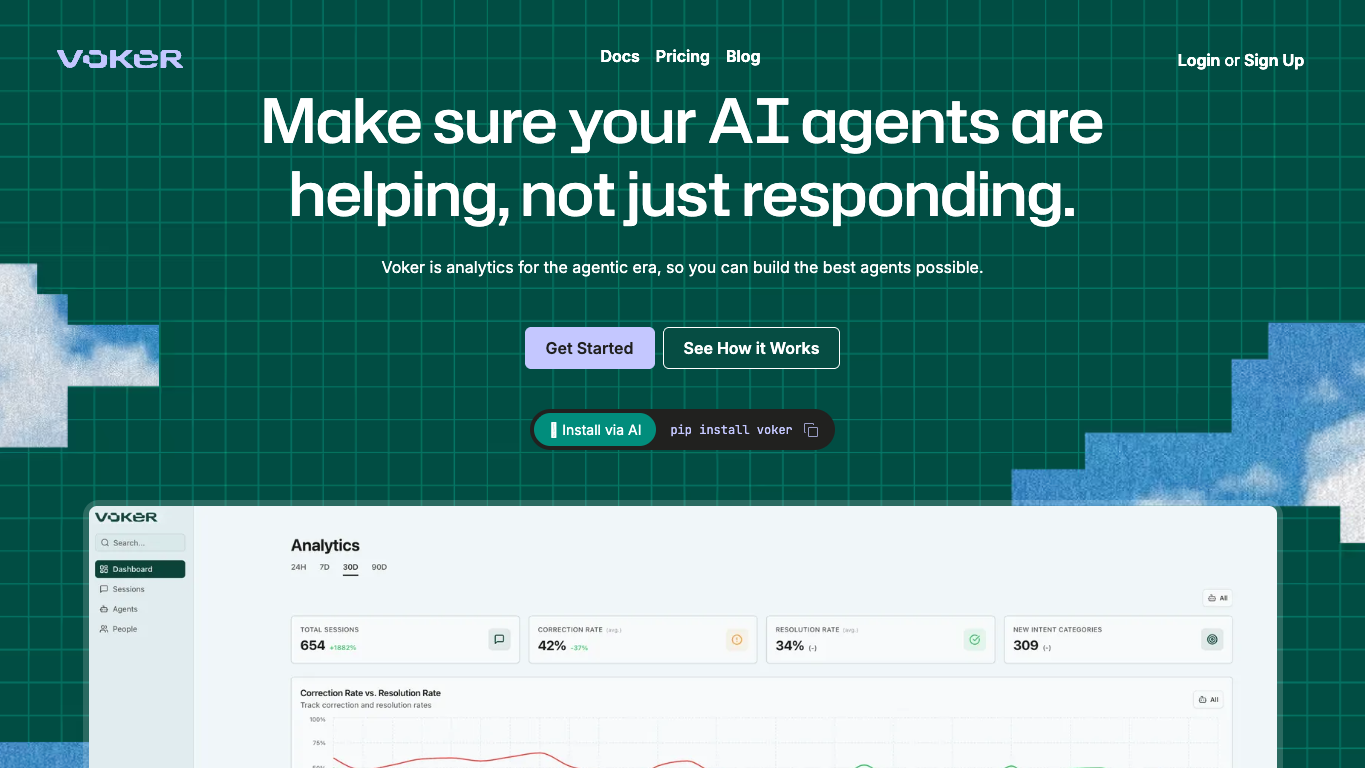
Task: Select the 30D time range tab
Action: coord(350,567)
